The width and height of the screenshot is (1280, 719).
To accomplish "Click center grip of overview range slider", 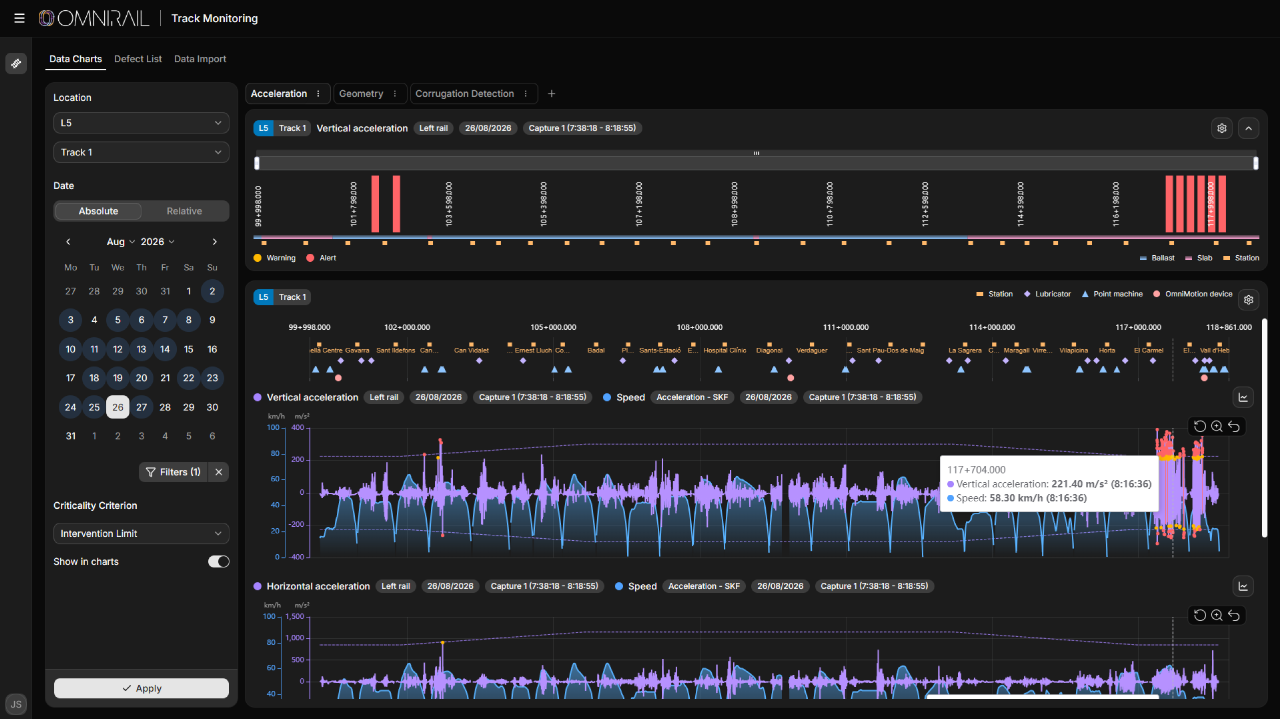I will [x=756, y=153].
